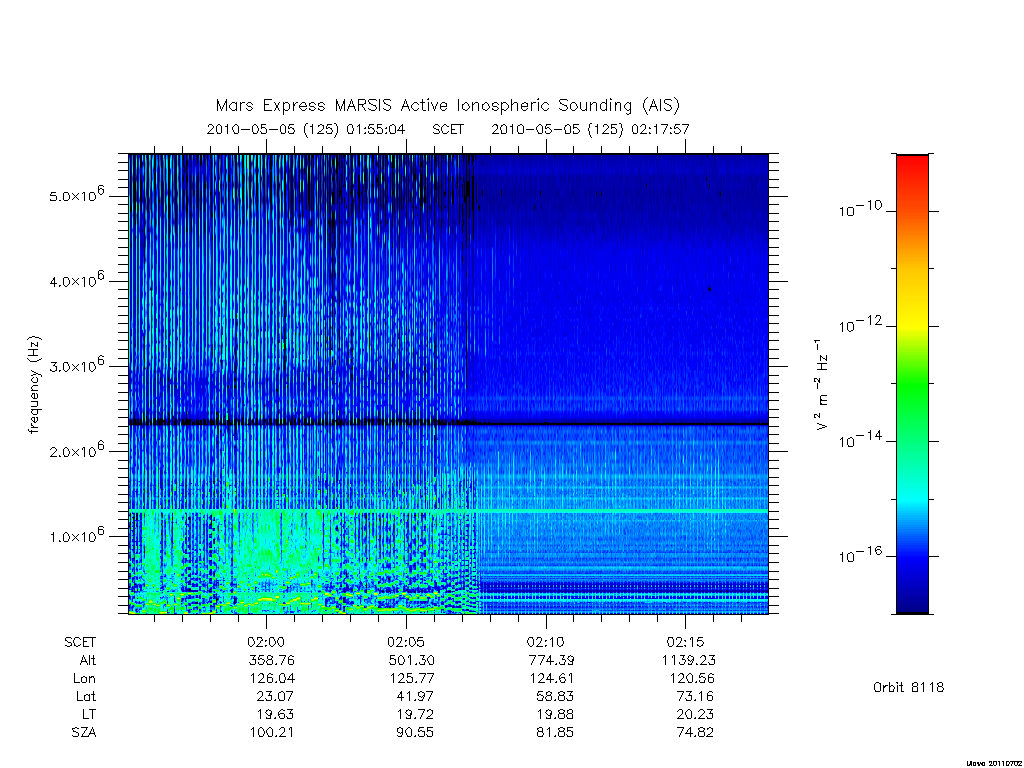
Task: Click the cyan horizontal line across the spectrogram
Action: point(449,510)
